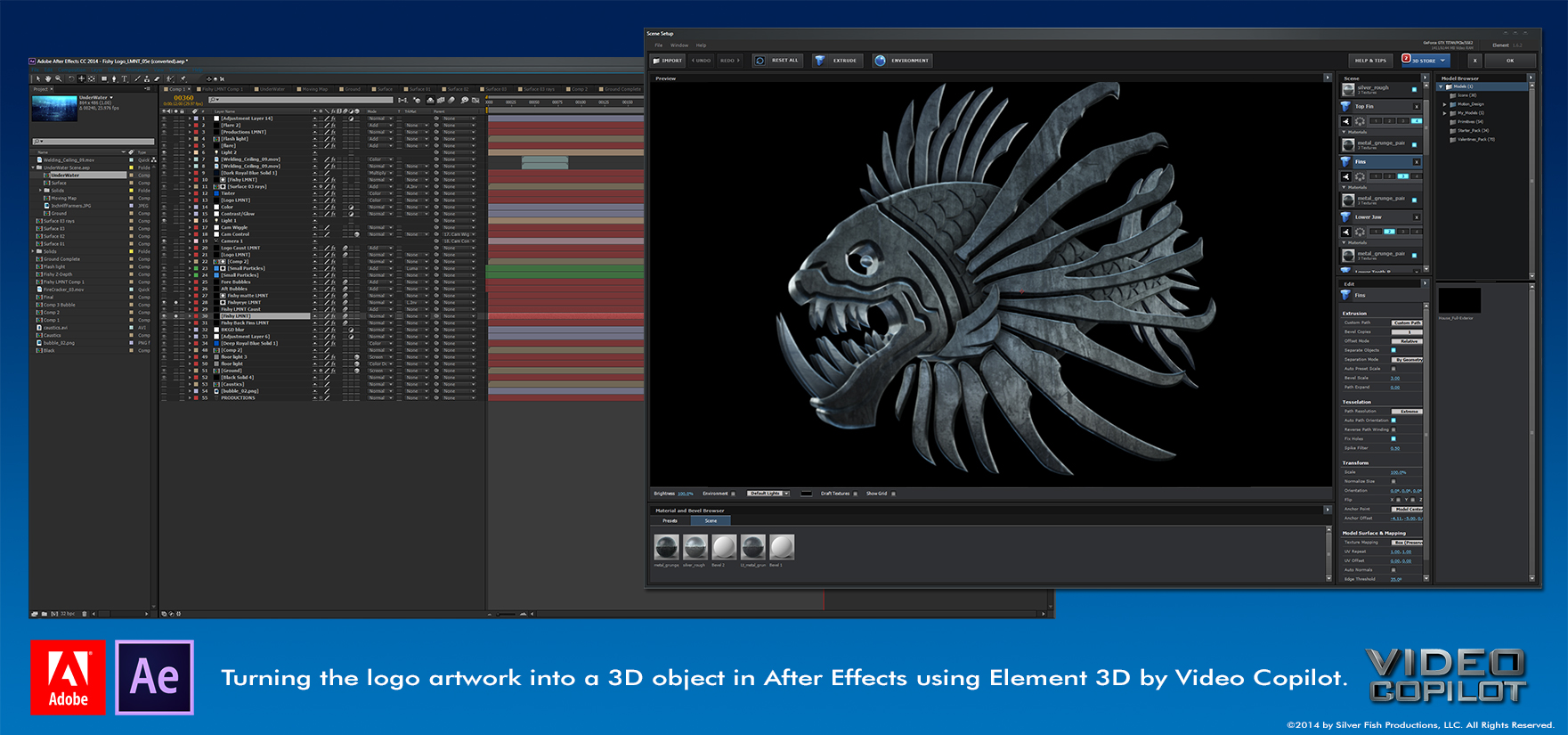Open the Window menu in Scene Setup
1568x735 pixels.
pos(678,45)
